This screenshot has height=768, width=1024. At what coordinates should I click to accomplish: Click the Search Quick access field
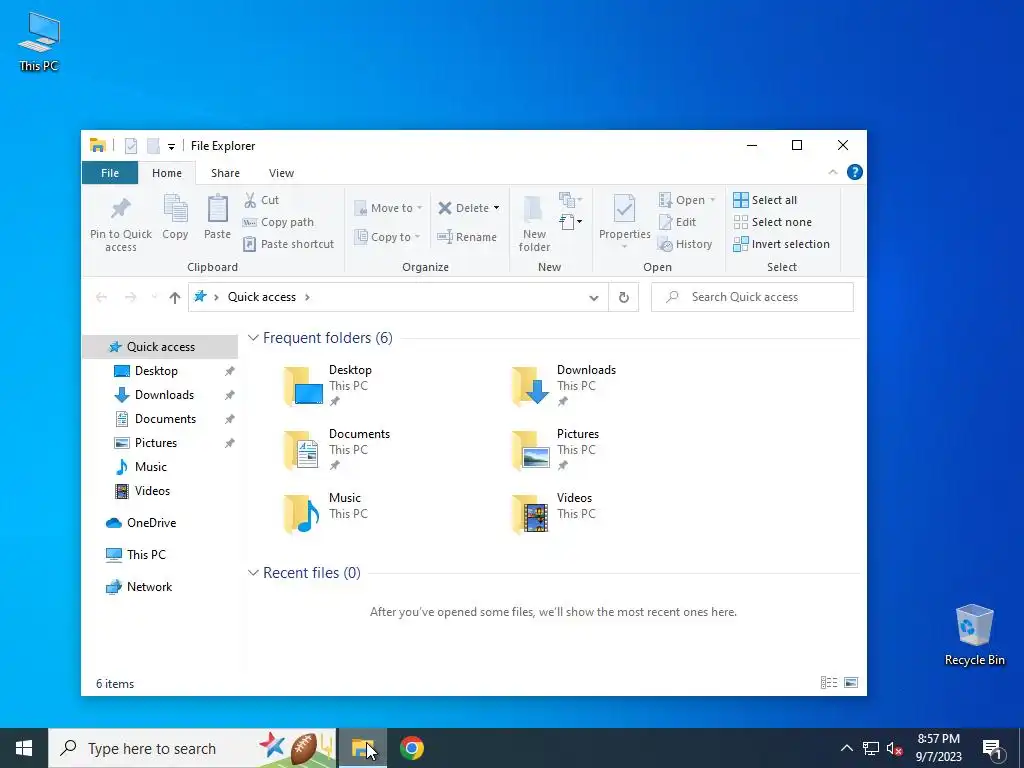pyautogui.click(x=752, y=297)
